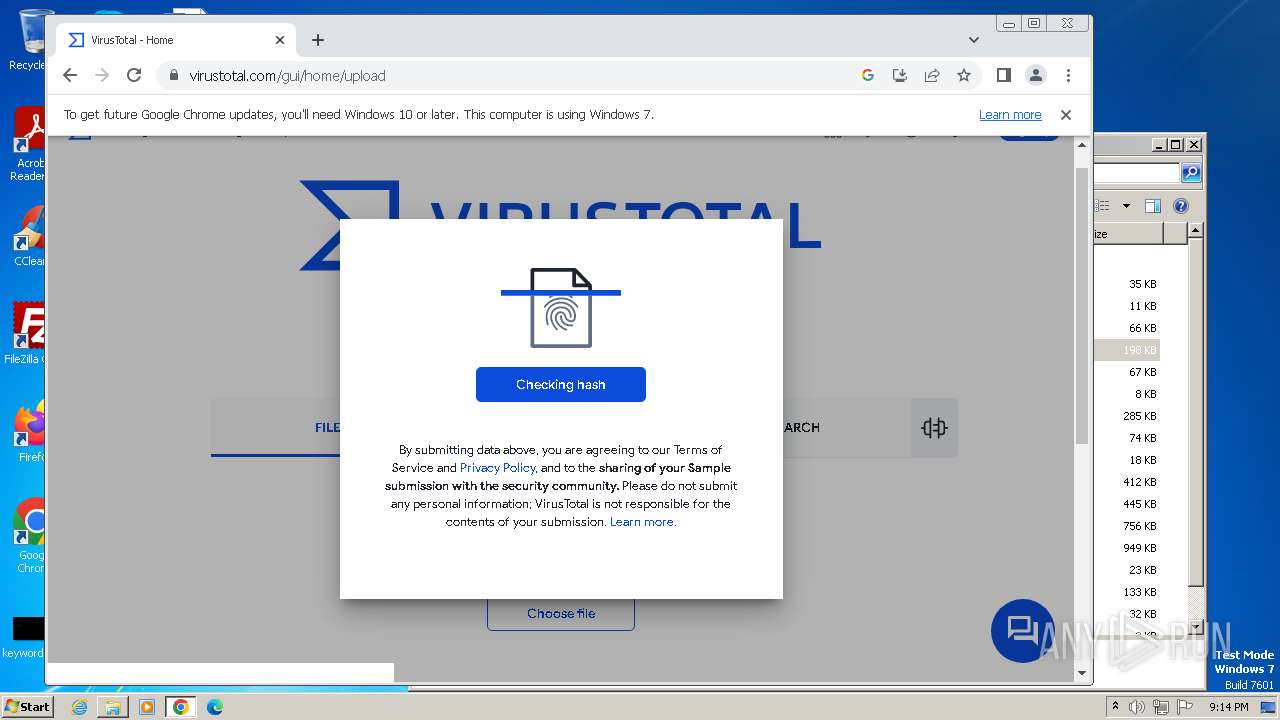Click the 9:14 PM clock in the tray
This screenshot has height=720, width=1280.
(x=1229, y=707)
